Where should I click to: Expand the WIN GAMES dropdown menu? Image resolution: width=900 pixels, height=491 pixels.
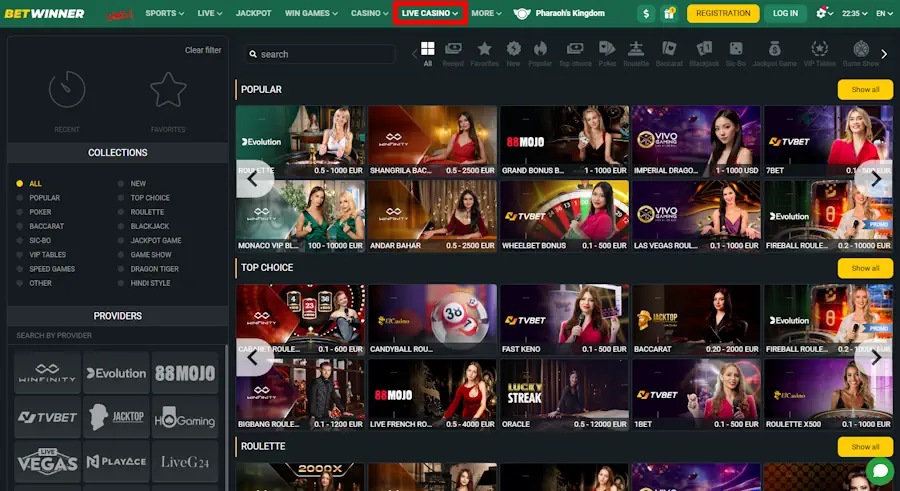(x=311, y=13)
